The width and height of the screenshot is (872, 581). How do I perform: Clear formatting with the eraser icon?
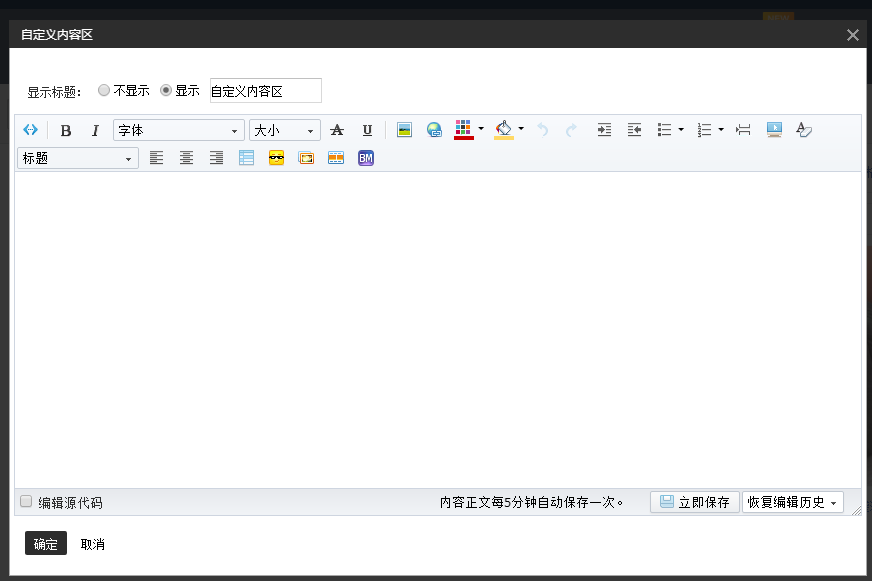[x=804, y=130]
